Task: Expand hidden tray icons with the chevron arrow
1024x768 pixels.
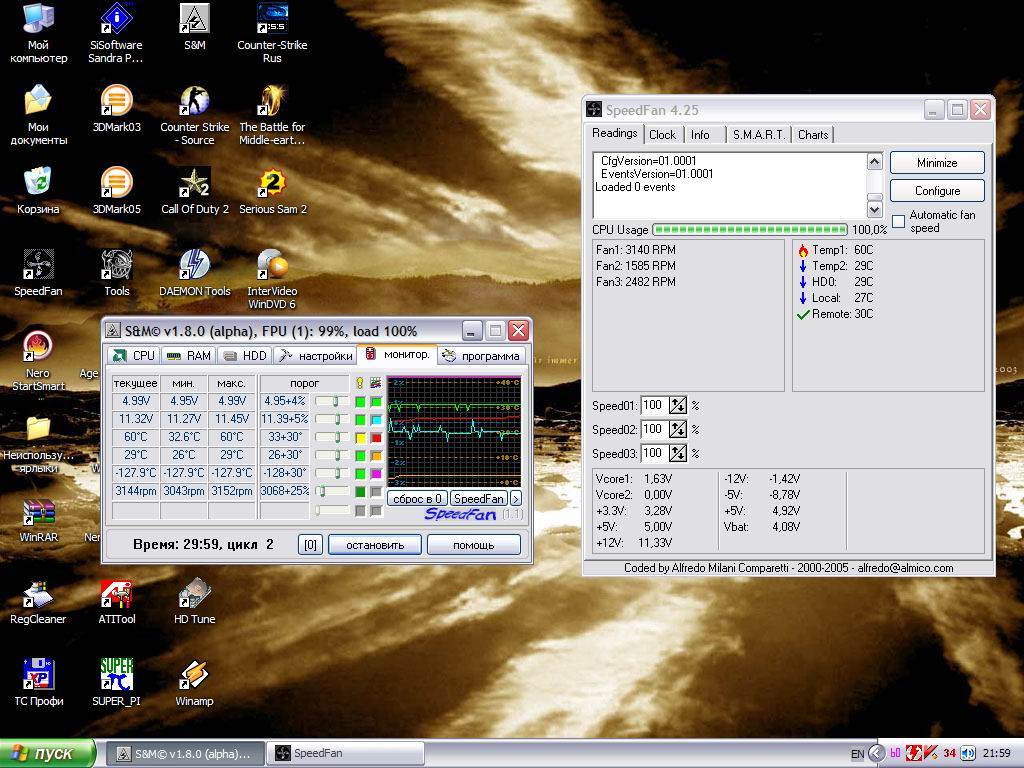Action: [x=876, y=753]
